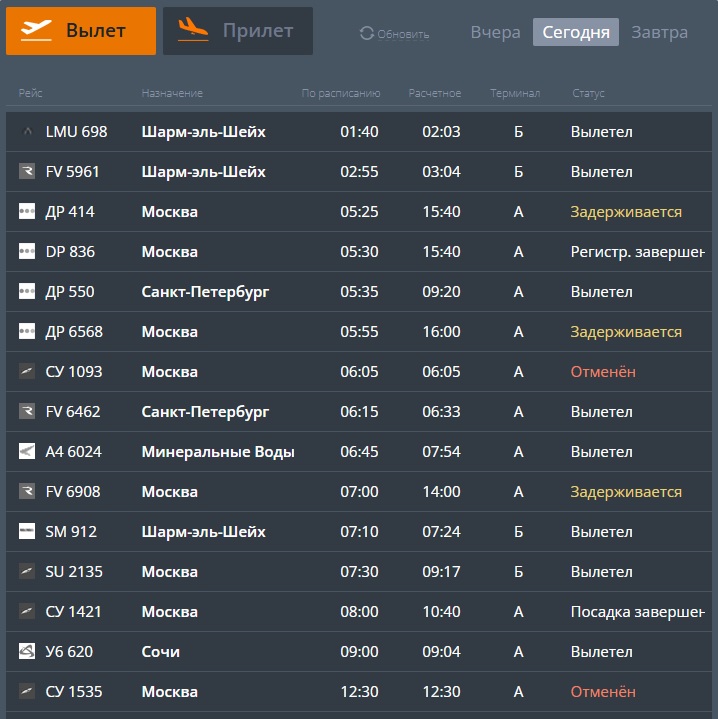Click the Рейс column header

(x=30, y=93)
